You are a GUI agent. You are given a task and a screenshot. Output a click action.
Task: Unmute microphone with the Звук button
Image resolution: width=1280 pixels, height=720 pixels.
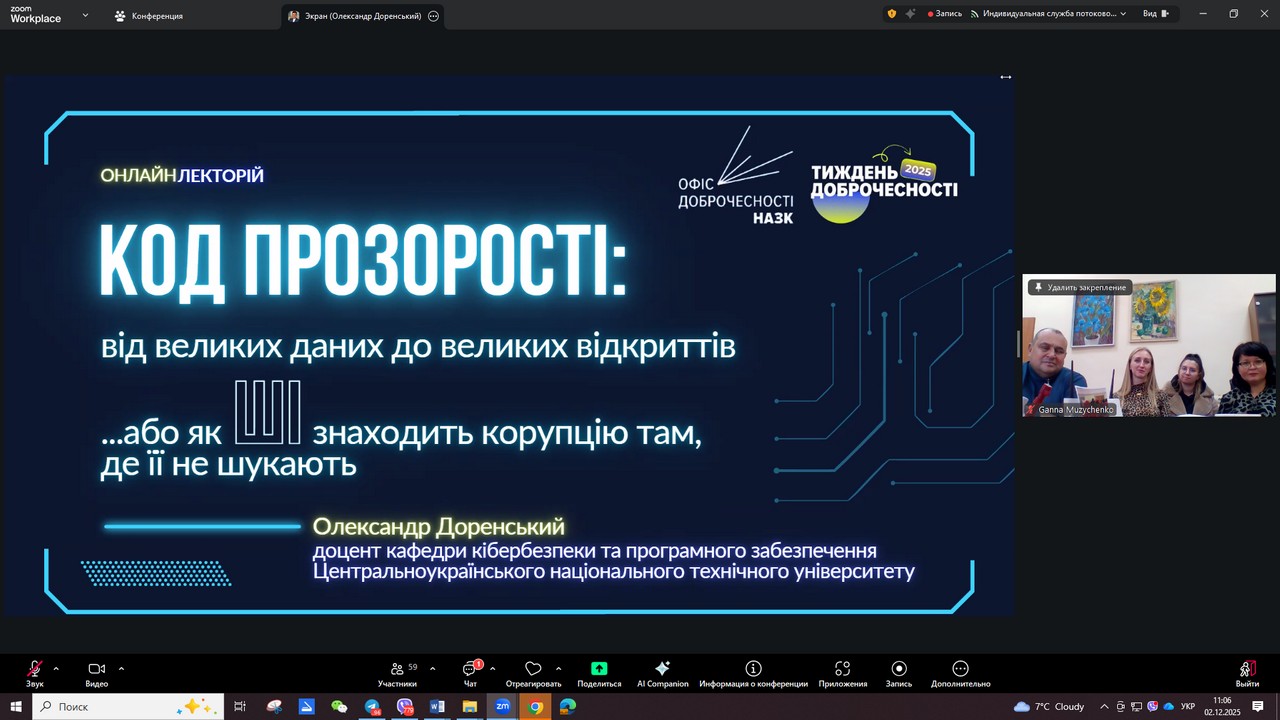click(35, 674)
